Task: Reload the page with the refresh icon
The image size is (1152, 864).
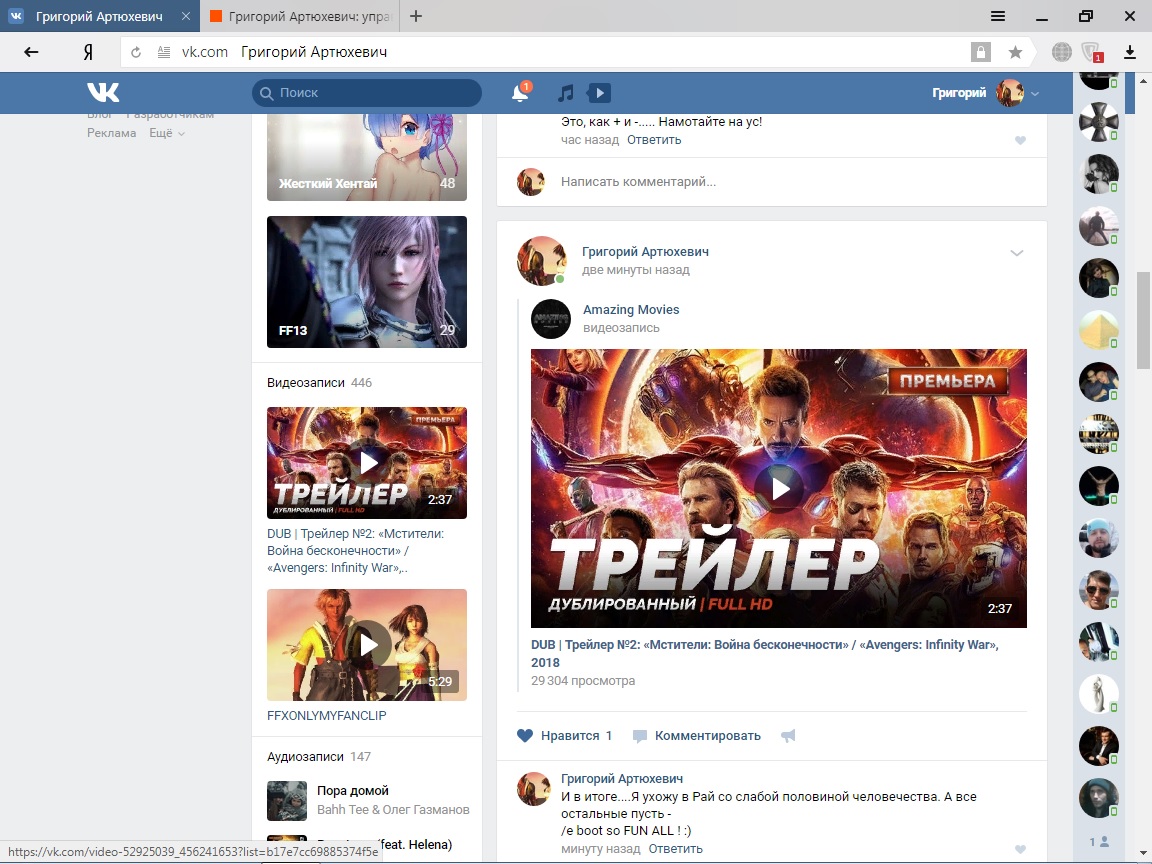Action: (136, 52)
